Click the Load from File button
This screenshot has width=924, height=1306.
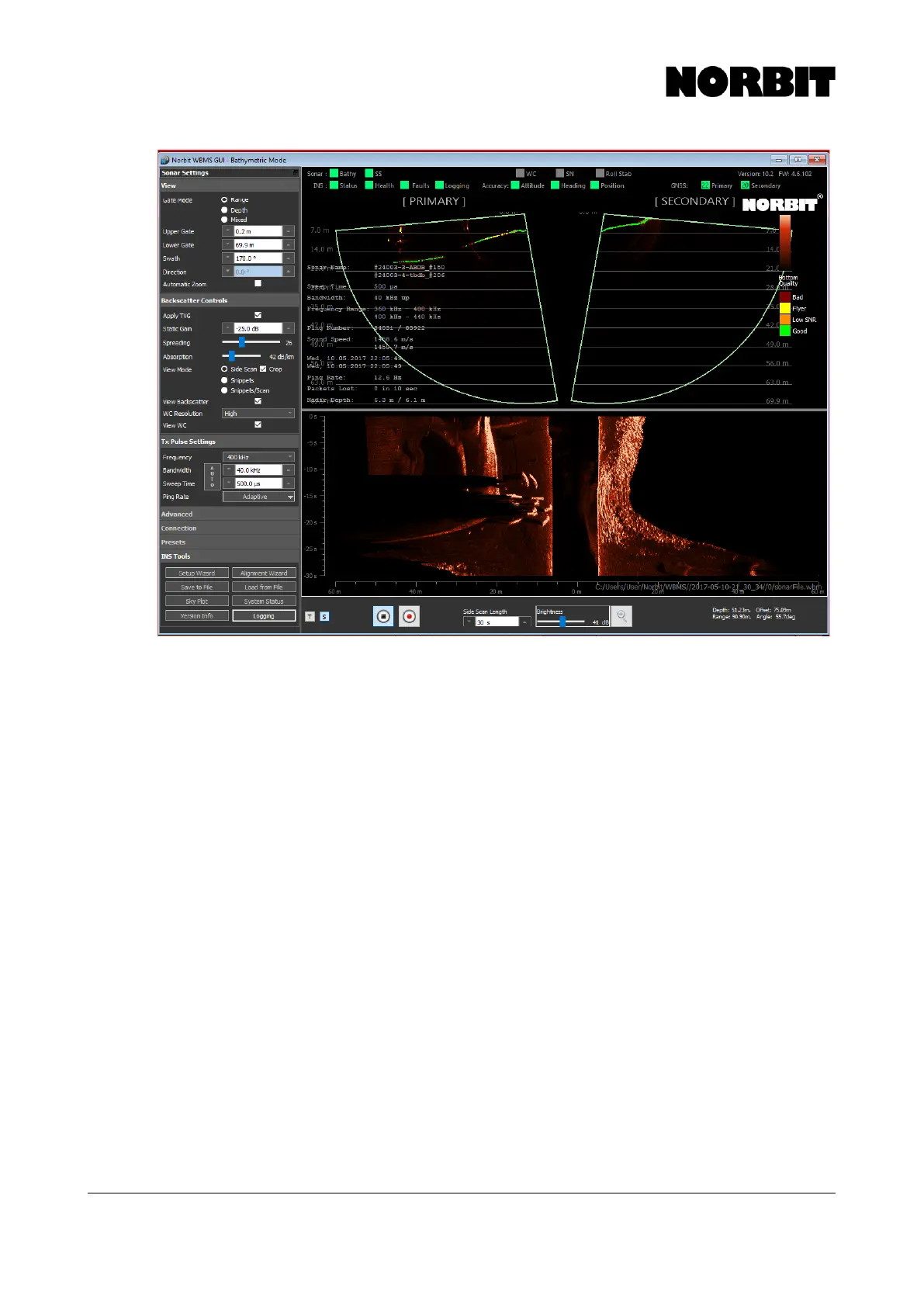(x=264, y=587)
